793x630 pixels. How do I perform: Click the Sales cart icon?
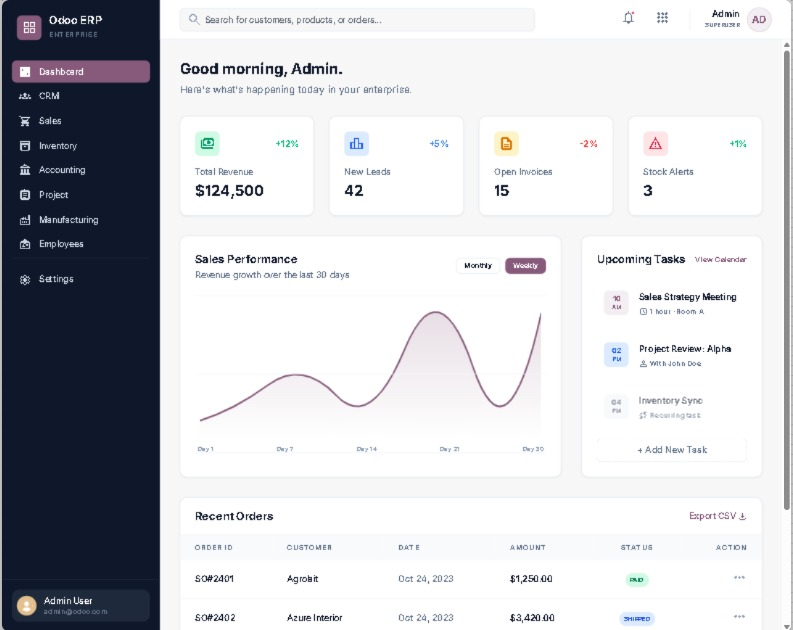point(25,121)
